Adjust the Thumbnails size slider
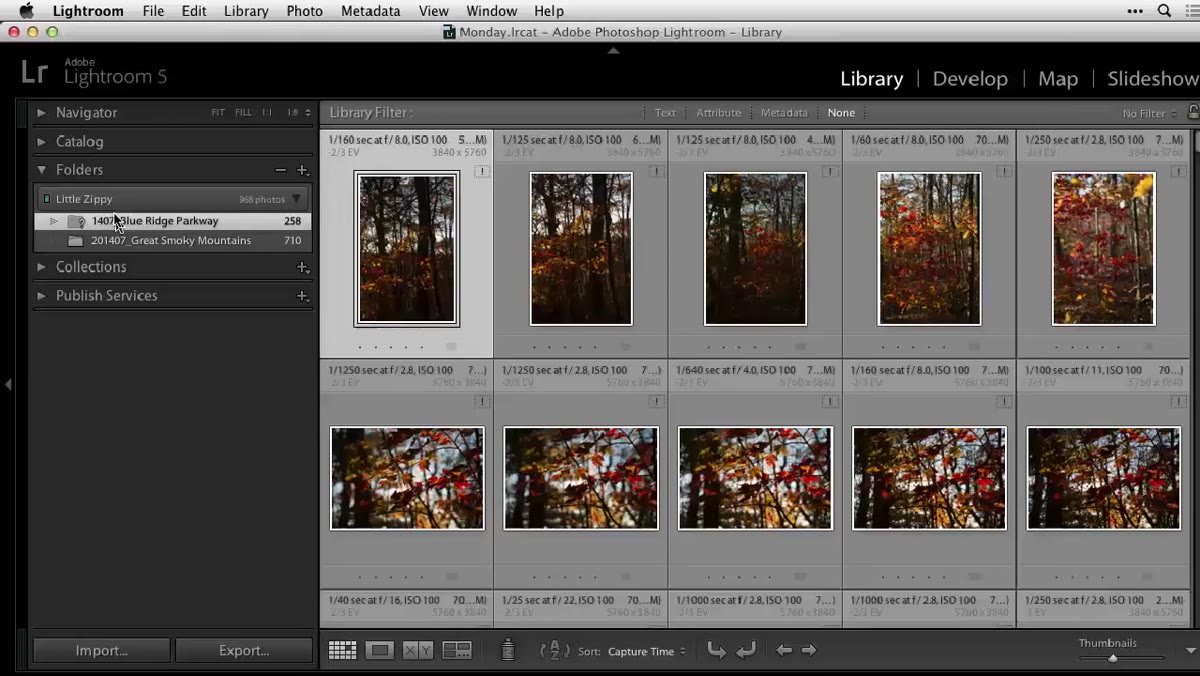This screenshot has width=1200, height=676. (1112, 658)
